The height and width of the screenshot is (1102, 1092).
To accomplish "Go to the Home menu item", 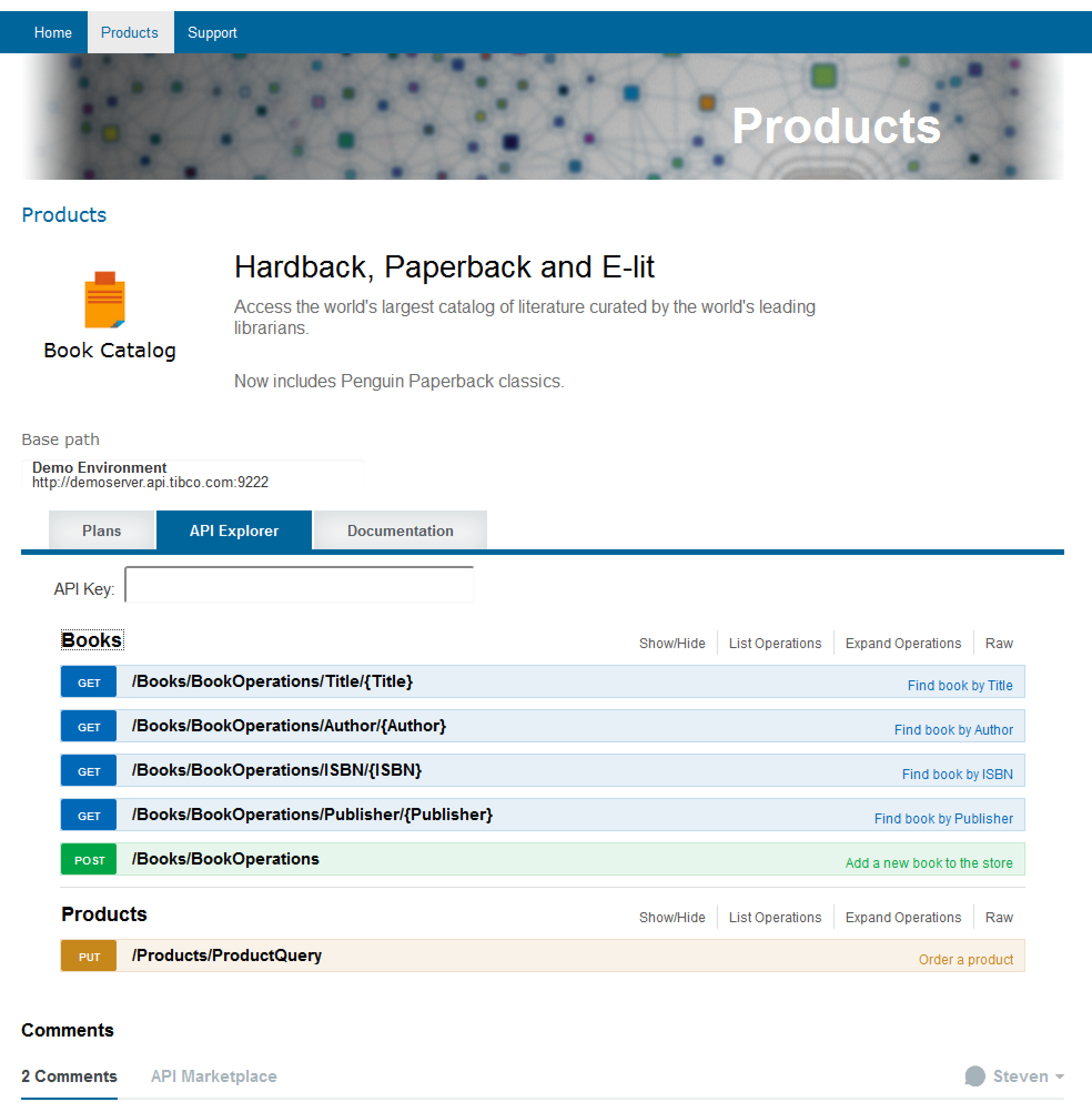I will coord(53,33).
